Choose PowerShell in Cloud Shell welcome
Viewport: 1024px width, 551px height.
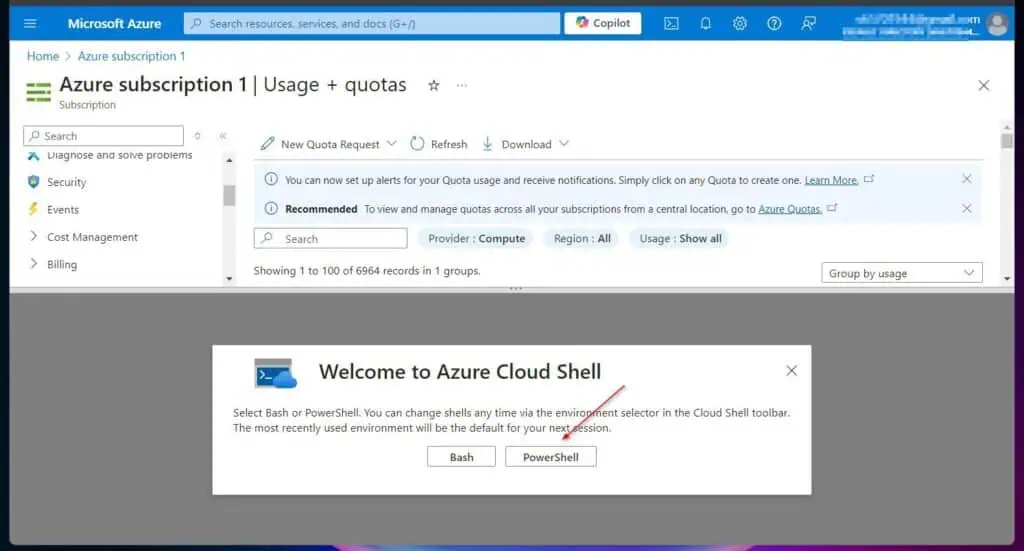click(551, 457)
